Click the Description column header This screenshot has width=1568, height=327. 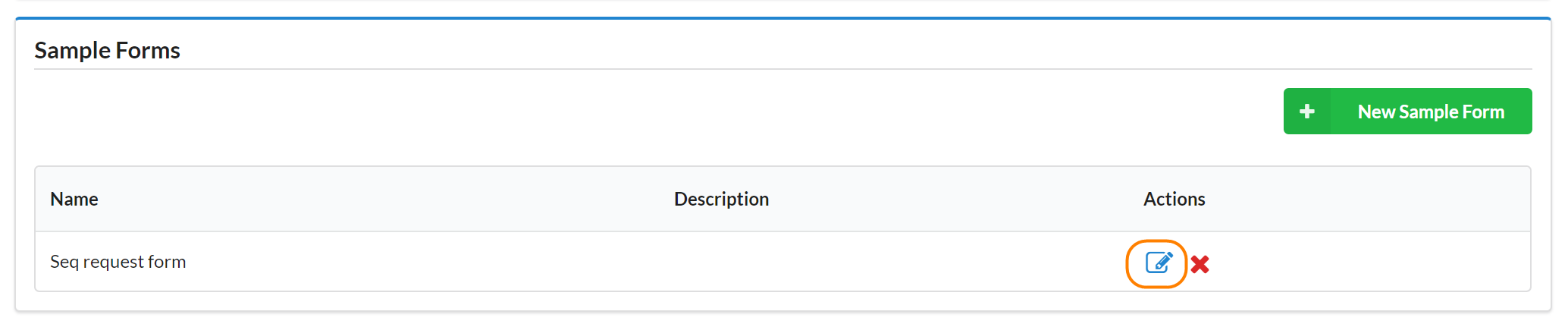[721, 199]
